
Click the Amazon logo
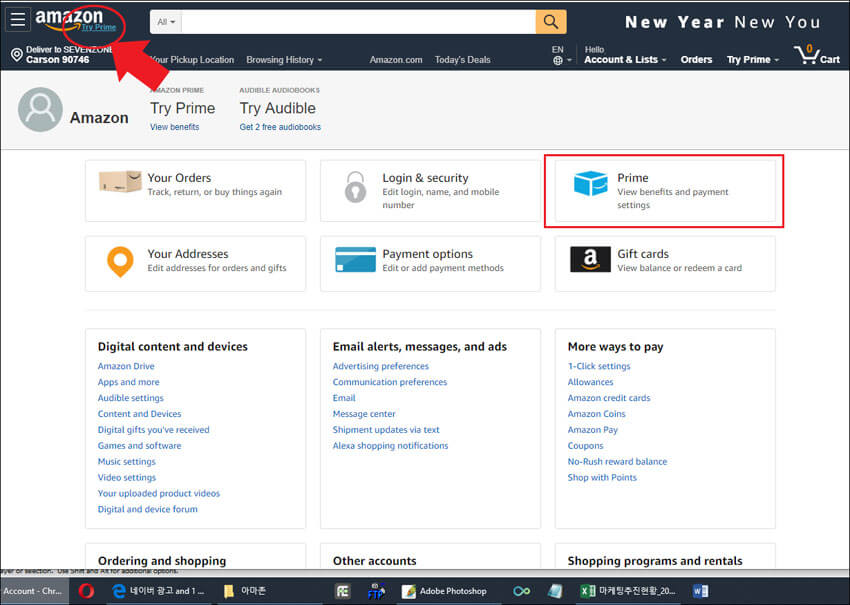(68, 18)
